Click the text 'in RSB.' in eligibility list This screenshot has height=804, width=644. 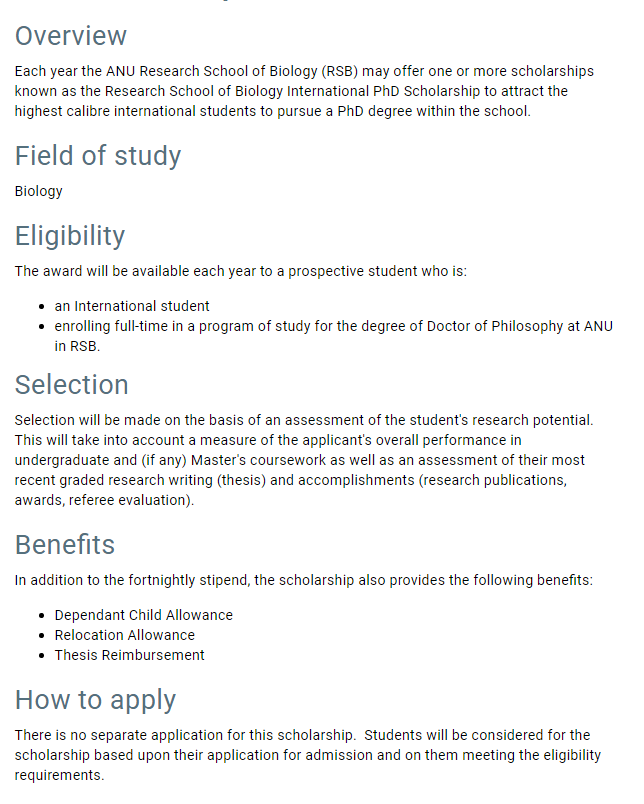pos(77,347)
